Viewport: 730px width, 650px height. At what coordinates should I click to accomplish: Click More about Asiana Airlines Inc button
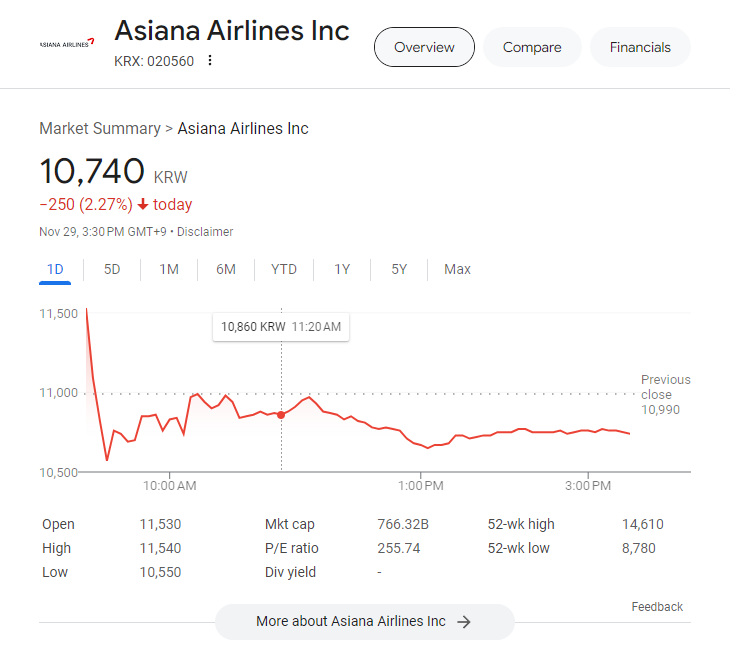click(x=364, y=622)
